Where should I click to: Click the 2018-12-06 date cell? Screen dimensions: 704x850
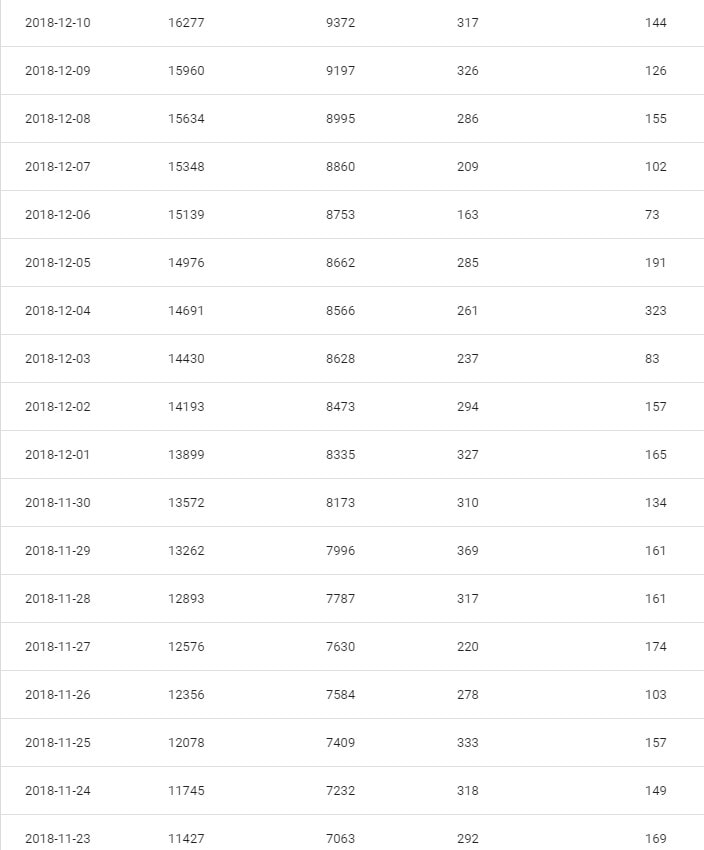coord(57,215)
